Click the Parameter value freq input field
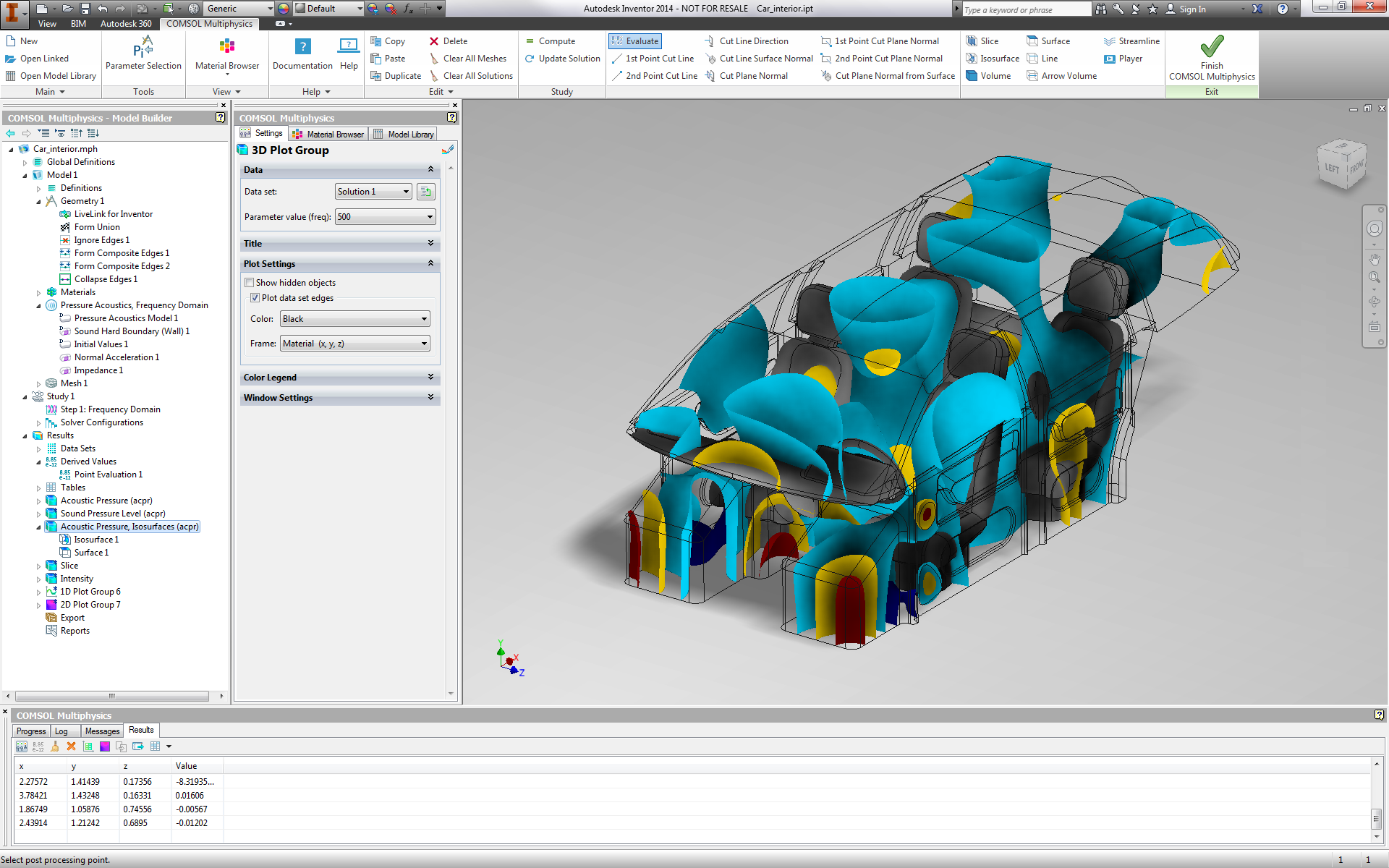Image resolution: width=1389 pixels, height=868 pixels. pos(384,216)
